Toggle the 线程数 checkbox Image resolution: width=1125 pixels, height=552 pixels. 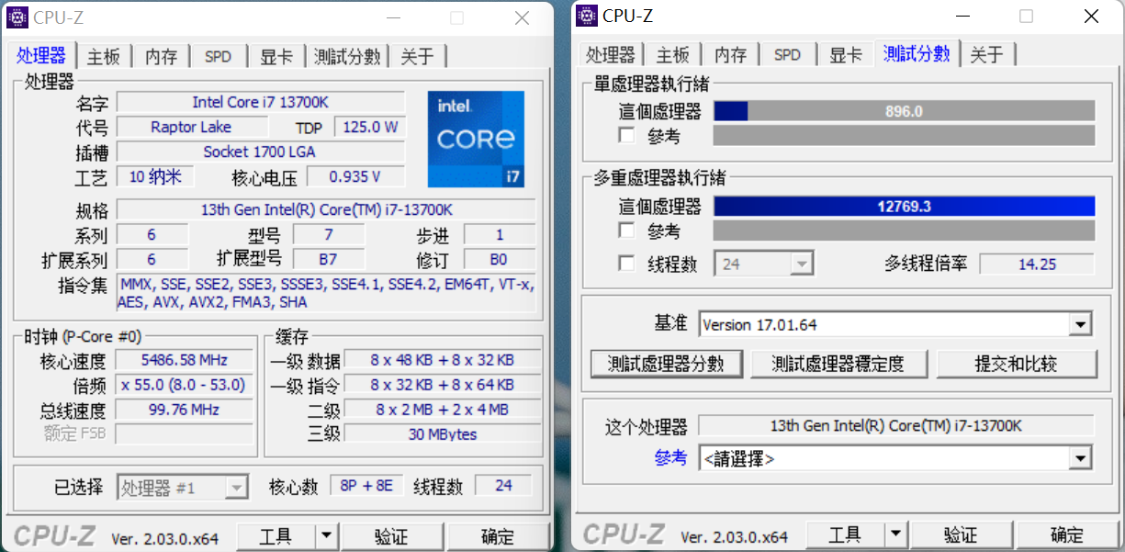tap(627, 264)
